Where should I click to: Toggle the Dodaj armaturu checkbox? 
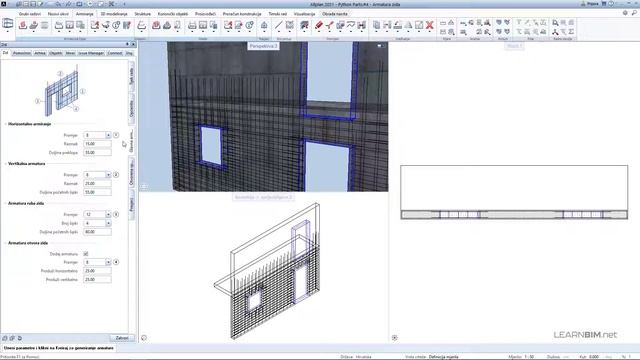tap(86, 254)
